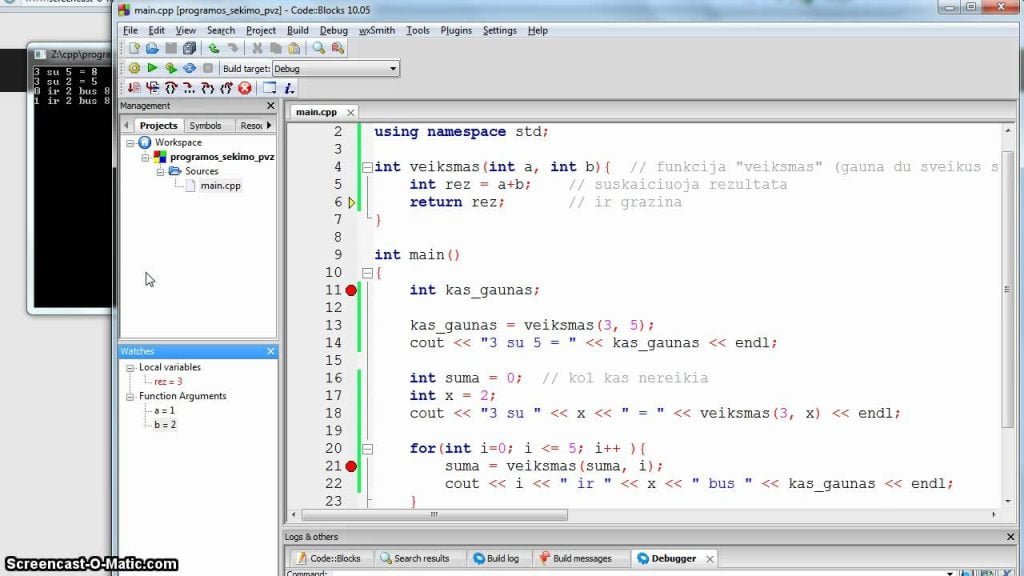Toggle the breakpoint on line 11
Viewport: 1024px width, 576px height.
click(351, 290)
